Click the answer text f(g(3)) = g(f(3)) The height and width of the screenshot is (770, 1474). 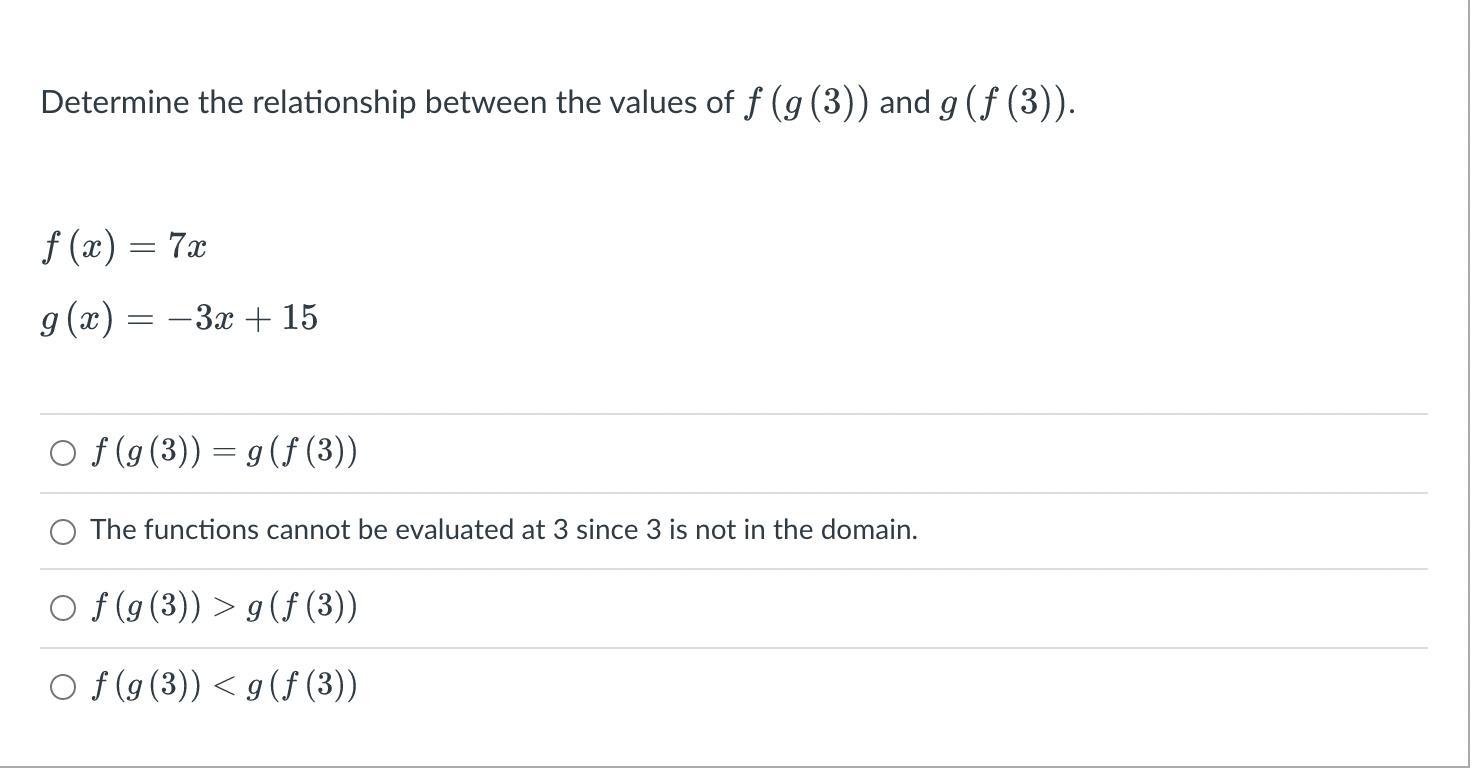pos(224,453)
